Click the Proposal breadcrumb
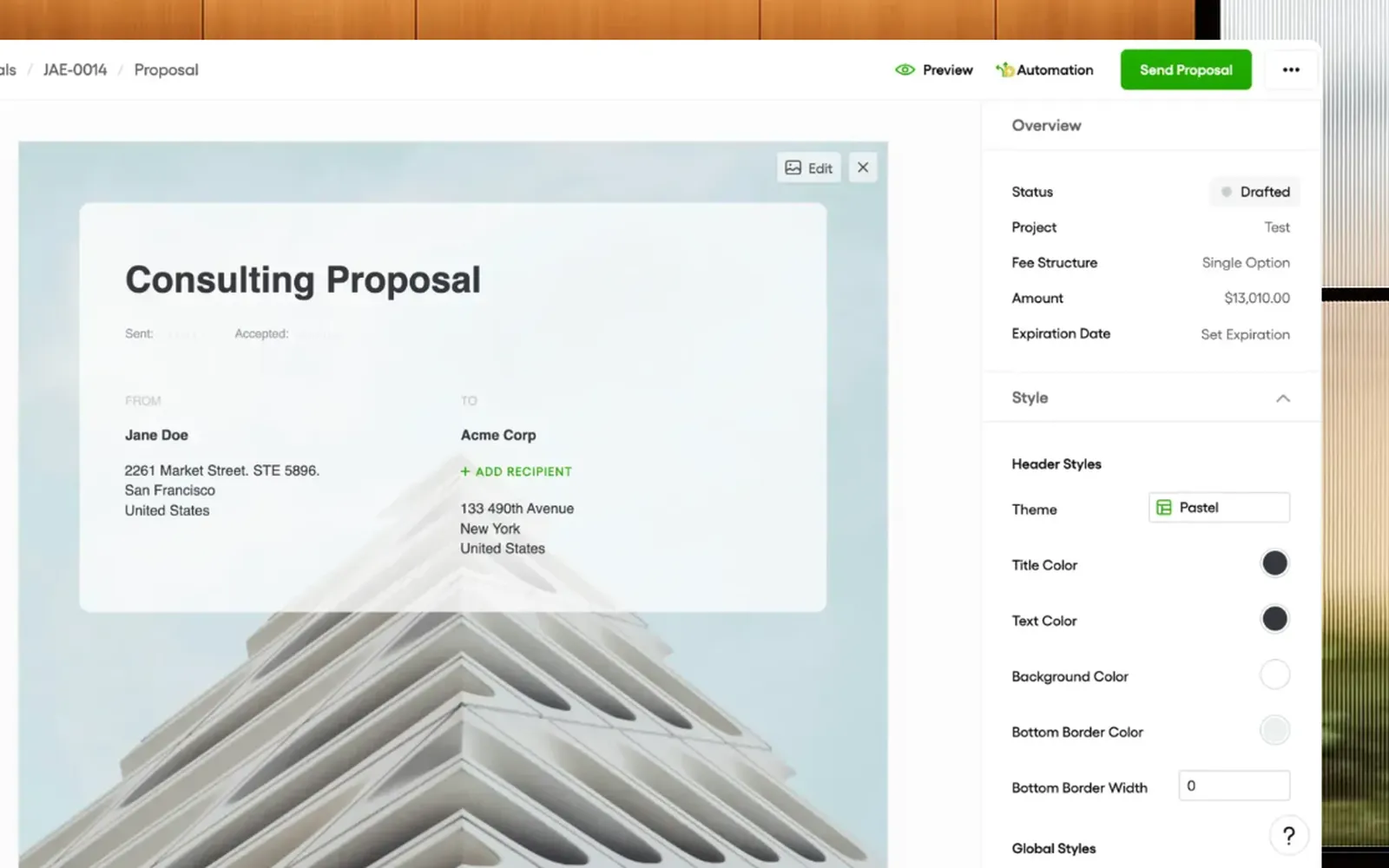 point(166,69)
